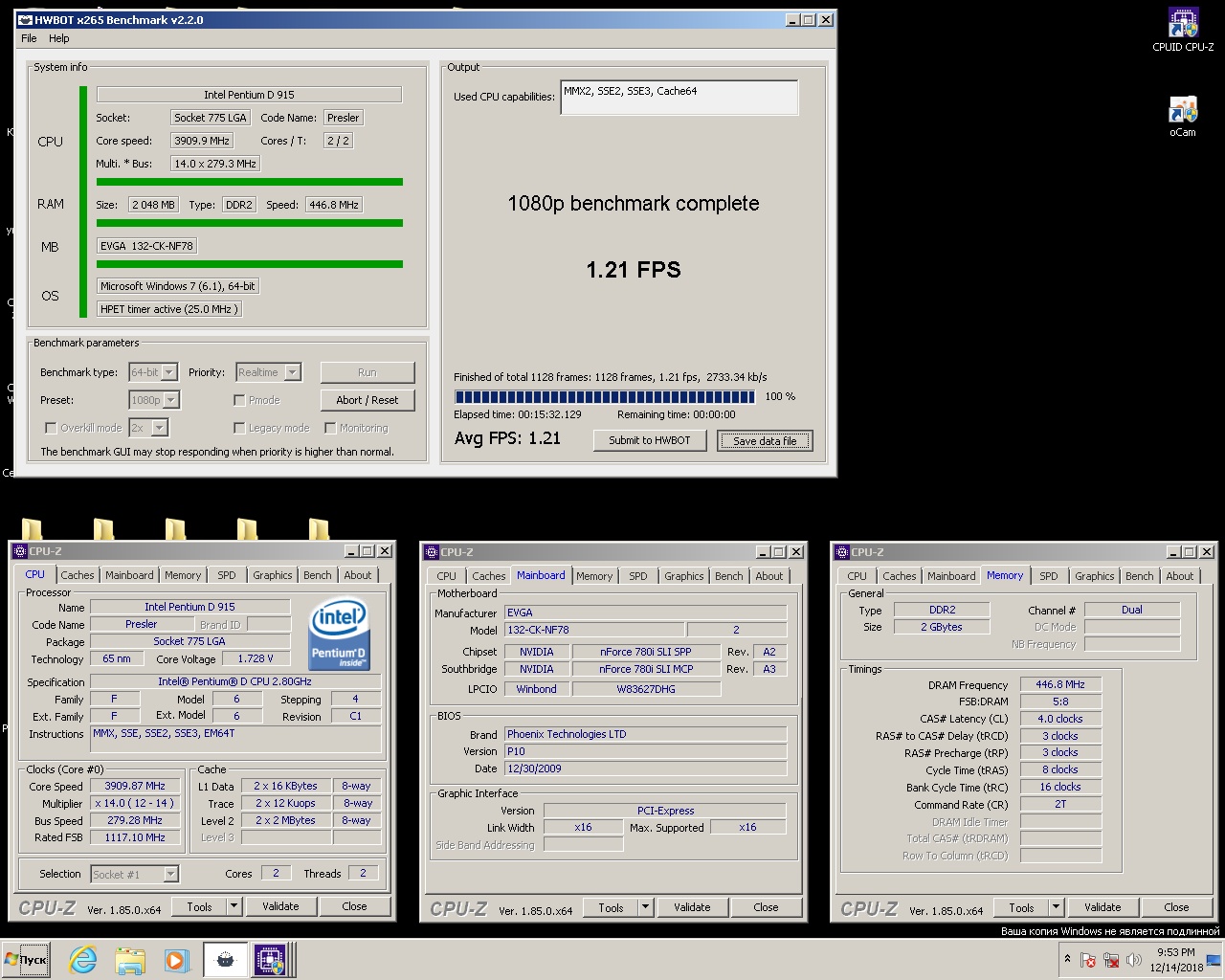Click Close in CPU-Z Mainboard window

[766, 907]
